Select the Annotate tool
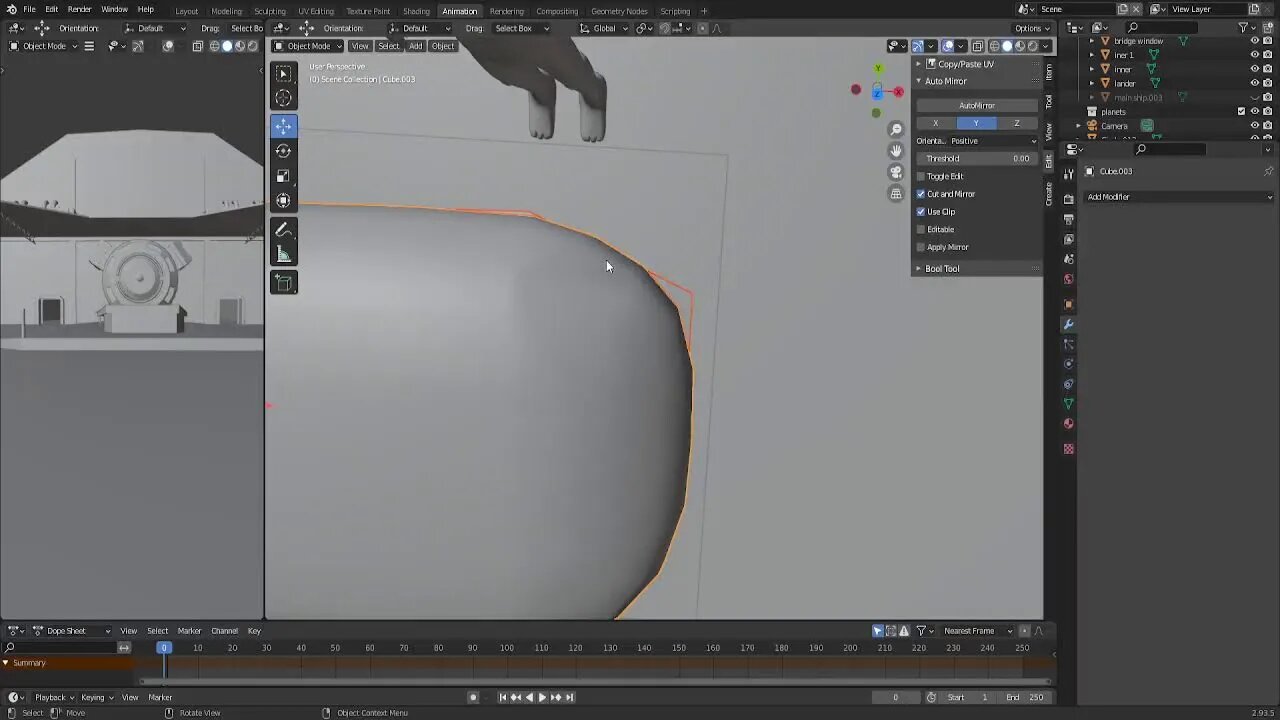The image size is (1280, 720). 284,230
